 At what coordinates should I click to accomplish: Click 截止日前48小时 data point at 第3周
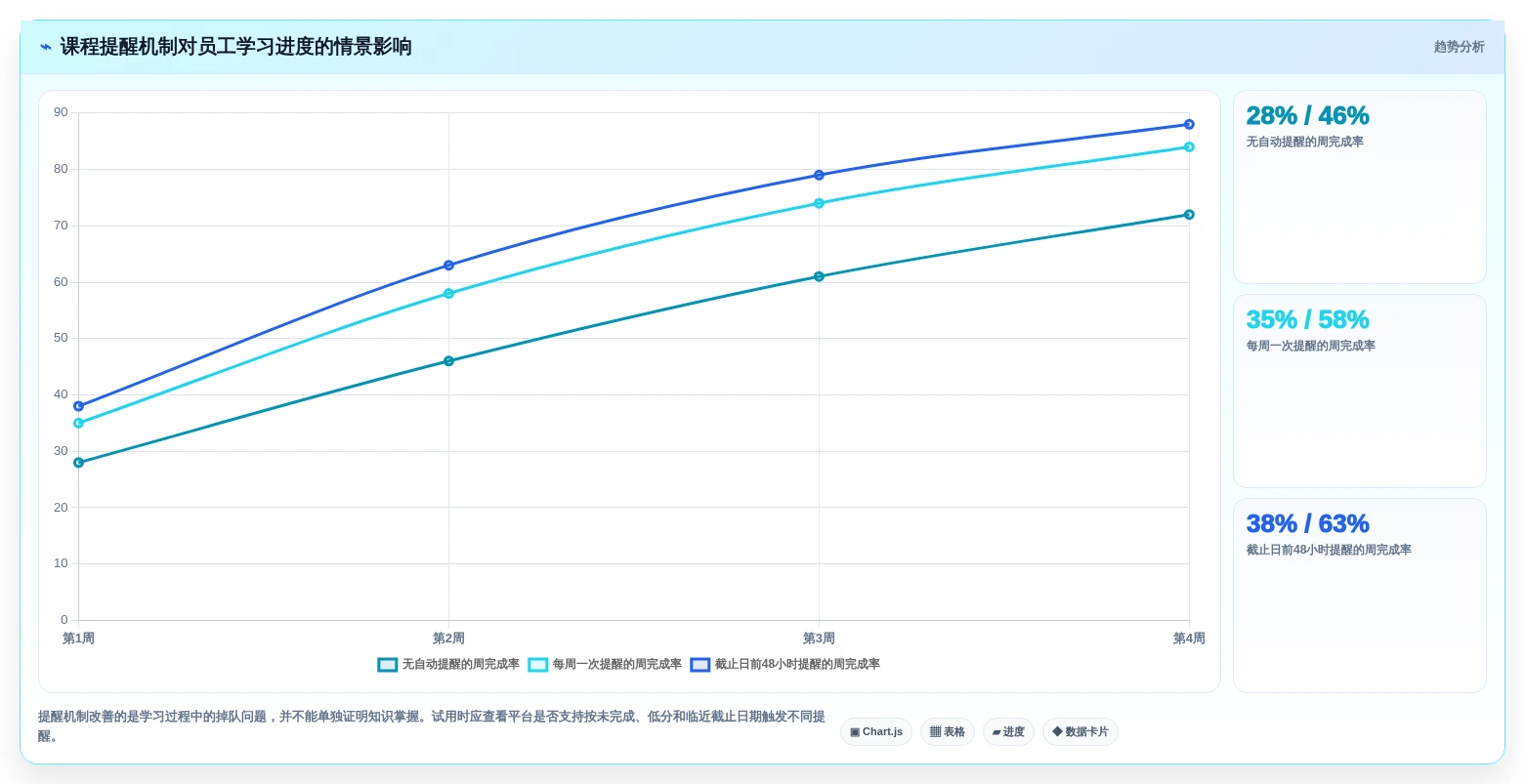(819, 175)
